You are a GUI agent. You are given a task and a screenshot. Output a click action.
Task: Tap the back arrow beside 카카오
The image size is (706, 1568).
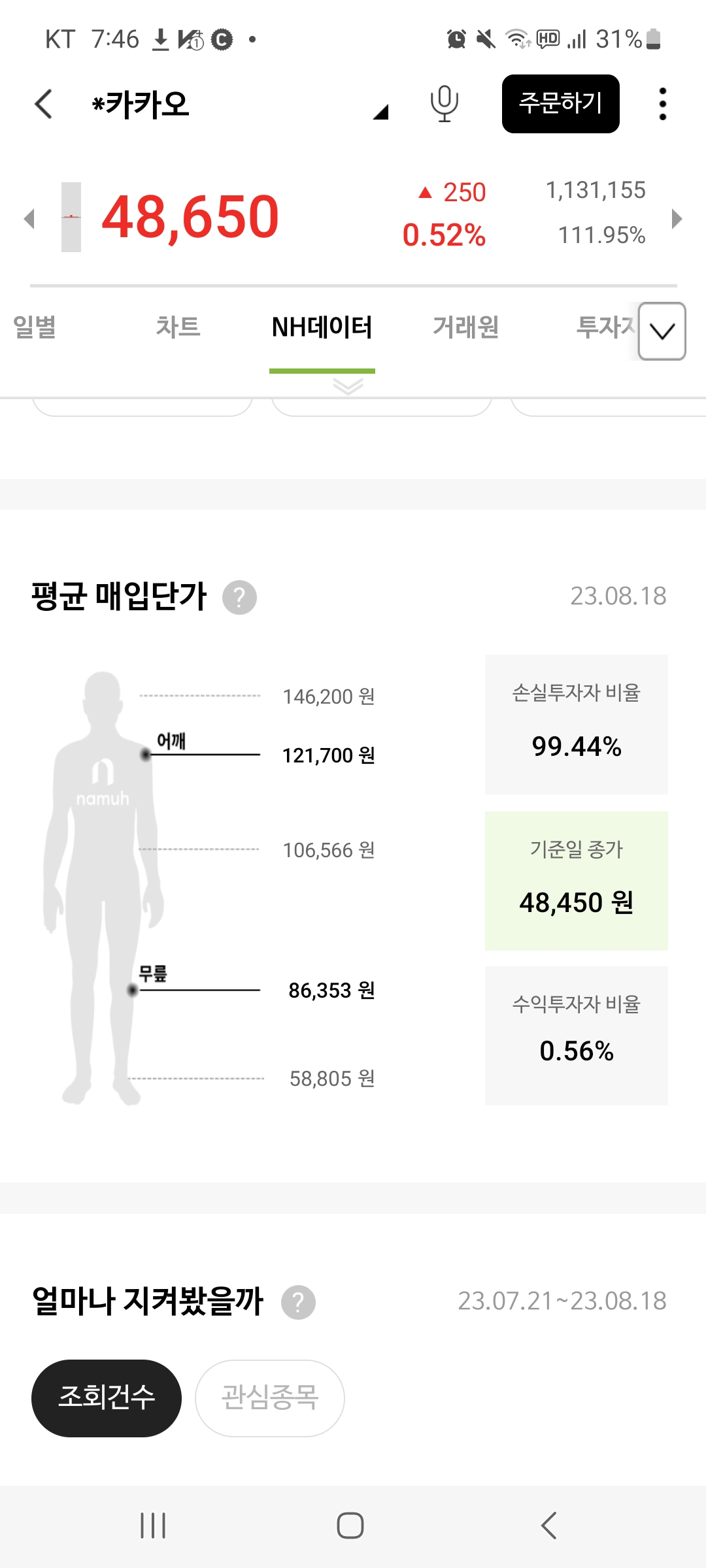(x=43, y=104)
